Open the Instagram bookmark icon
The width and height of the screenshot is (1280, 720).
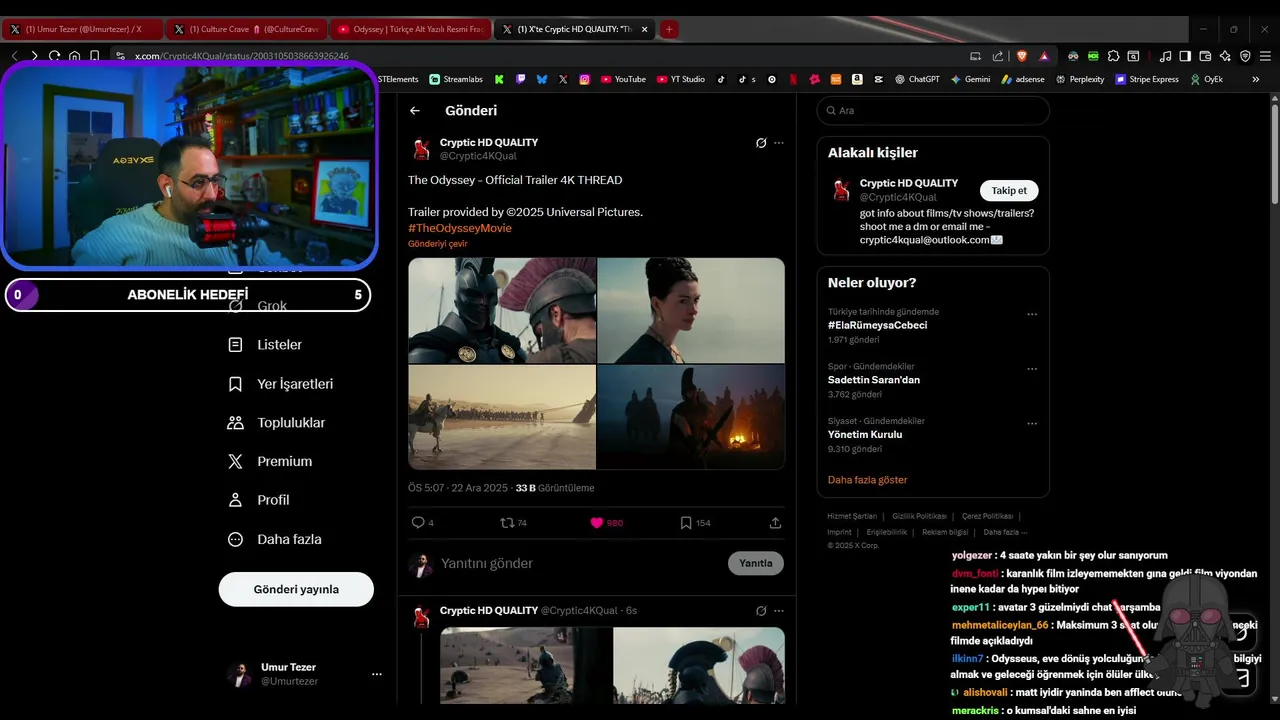click(585, 79)
